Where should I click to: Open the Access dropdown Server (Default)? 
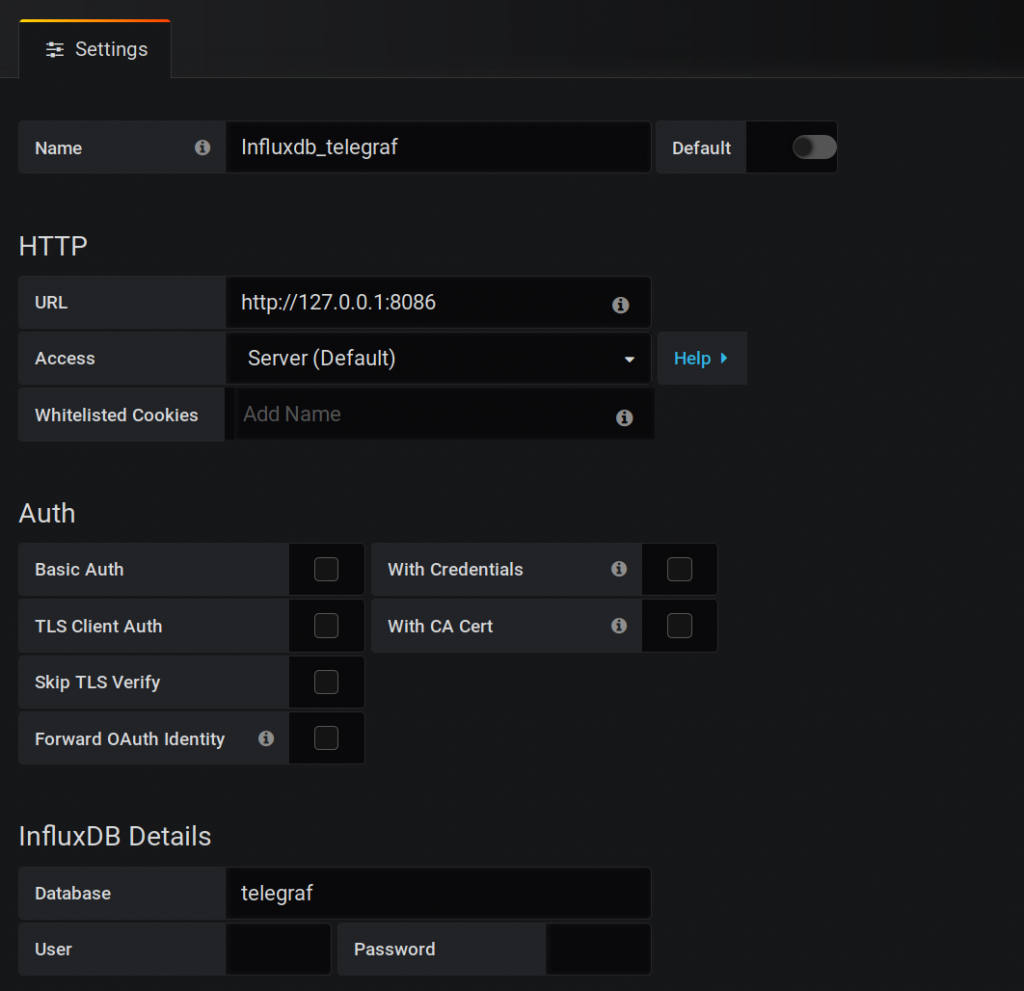pos(438,358)
